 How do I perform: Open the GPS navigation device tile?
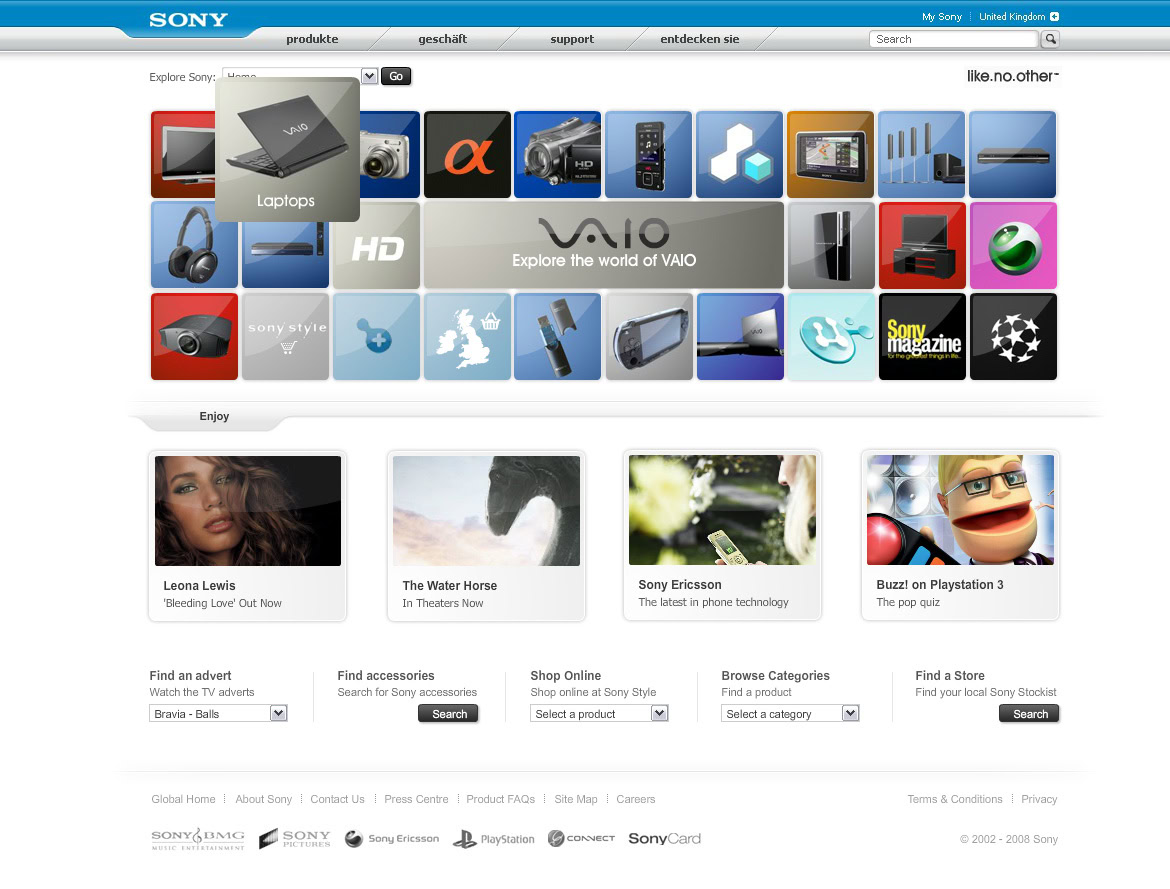click(x=830, y=155)
